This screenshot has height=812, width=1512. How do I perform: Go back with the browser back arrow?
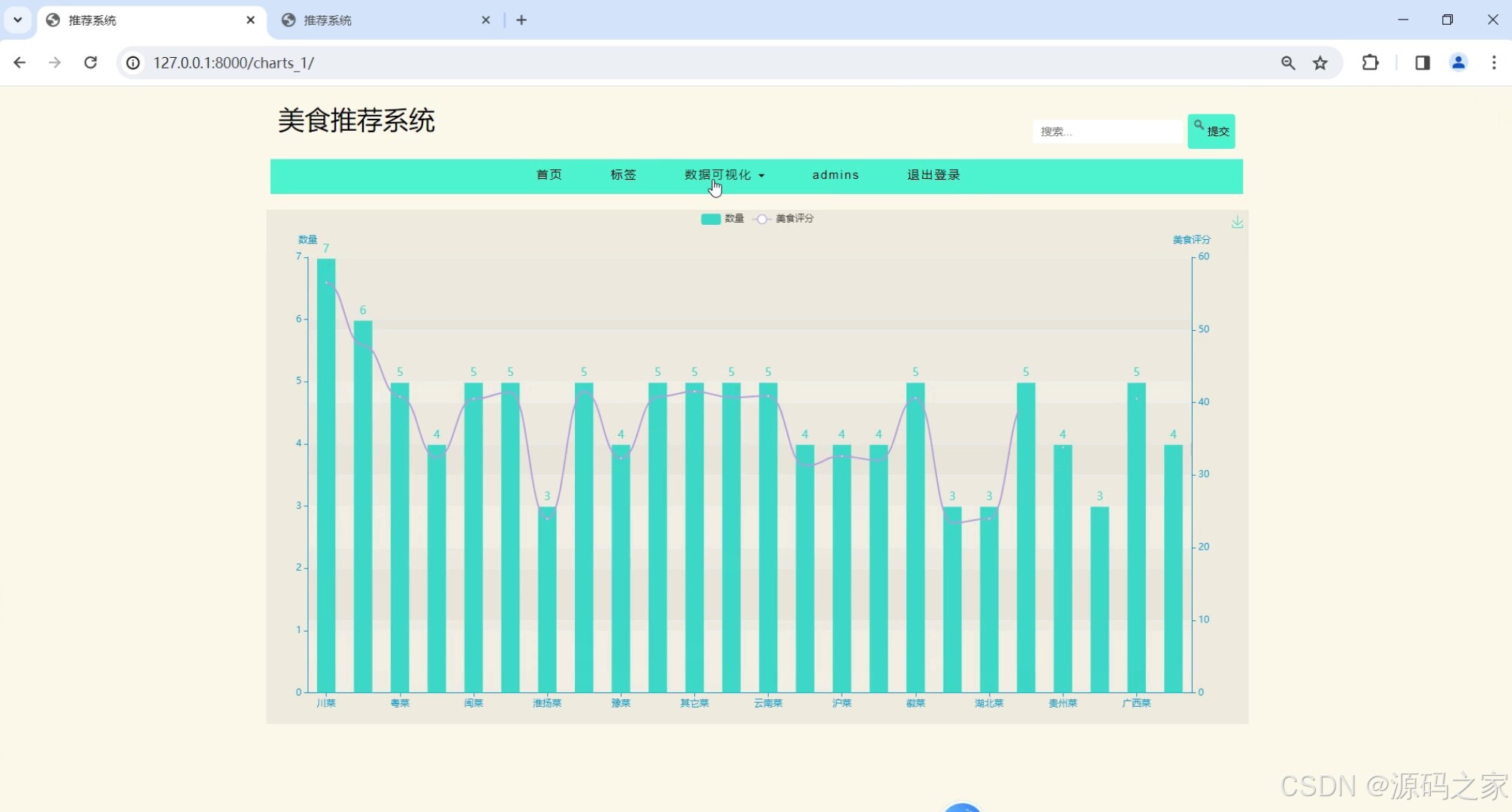20,62
